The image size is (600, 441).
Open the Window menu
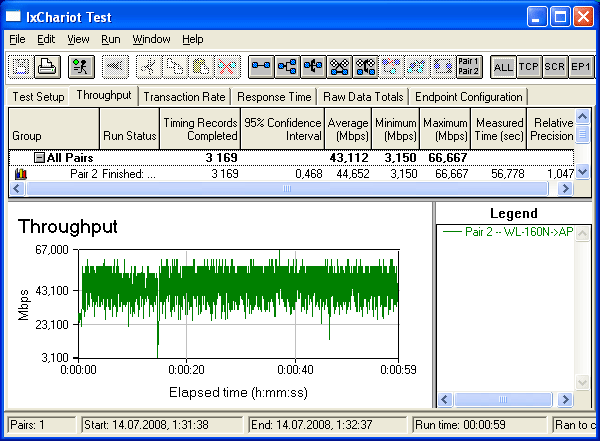(151, 39)
